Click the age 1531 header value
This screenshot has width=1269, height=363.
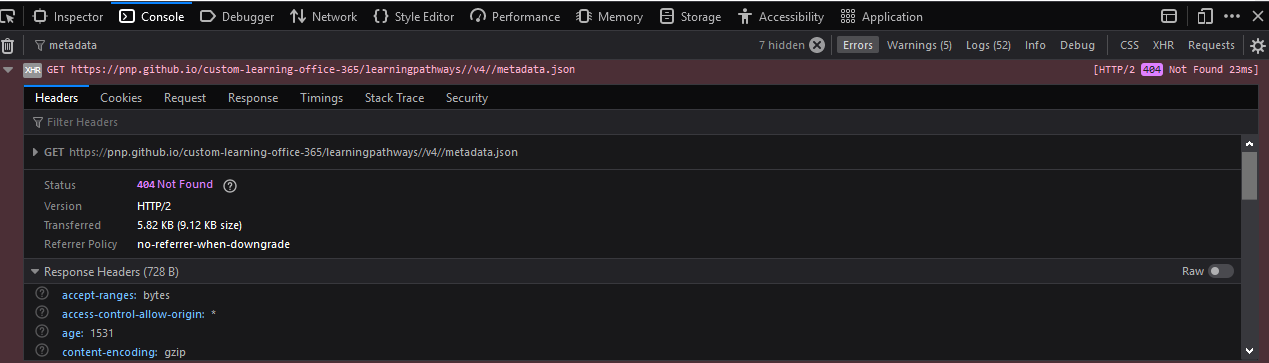tap(102, 333)
